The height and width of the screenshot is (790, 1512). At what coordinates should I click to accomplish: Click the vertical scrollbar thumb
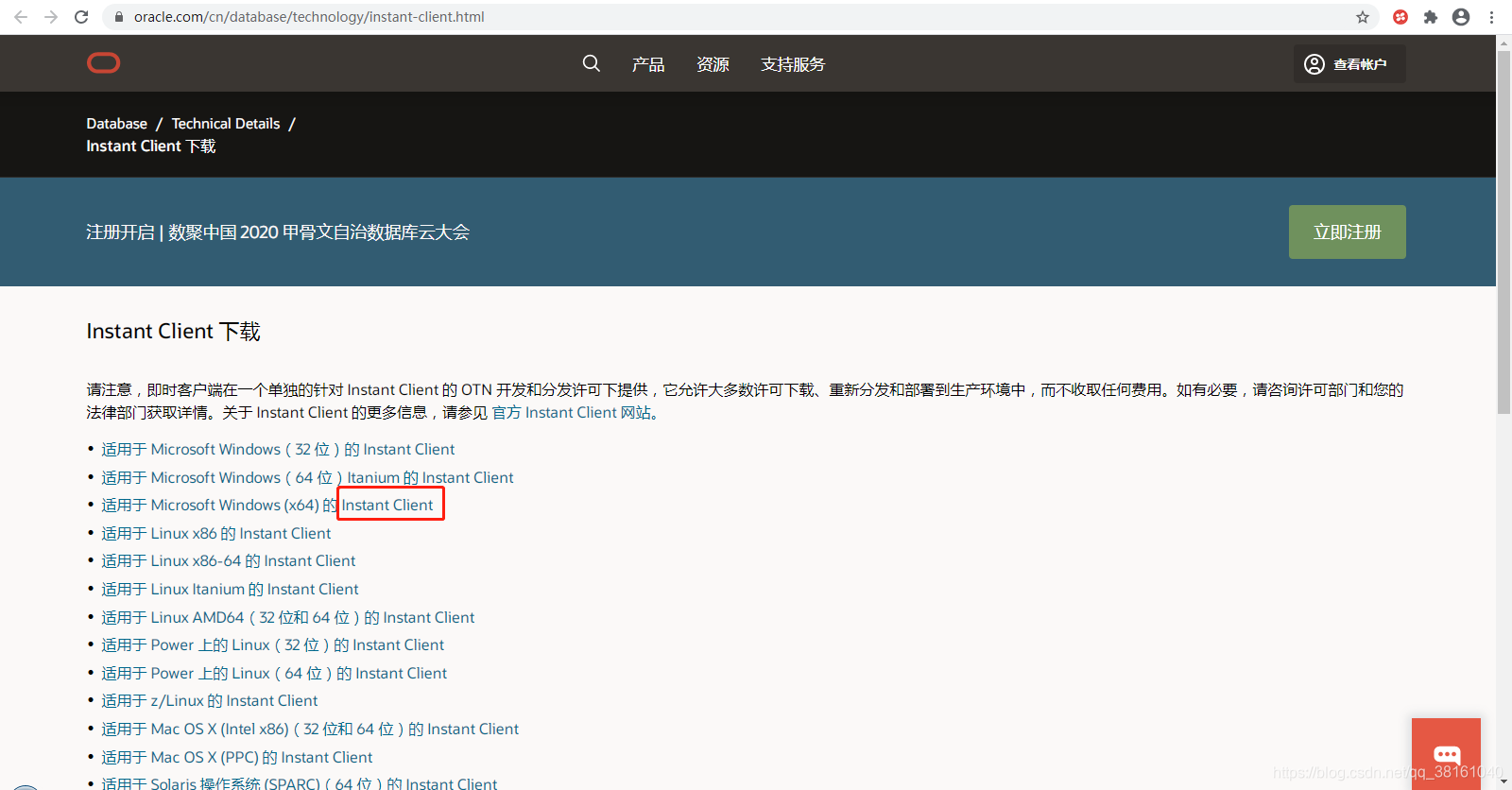point(1504,232)
